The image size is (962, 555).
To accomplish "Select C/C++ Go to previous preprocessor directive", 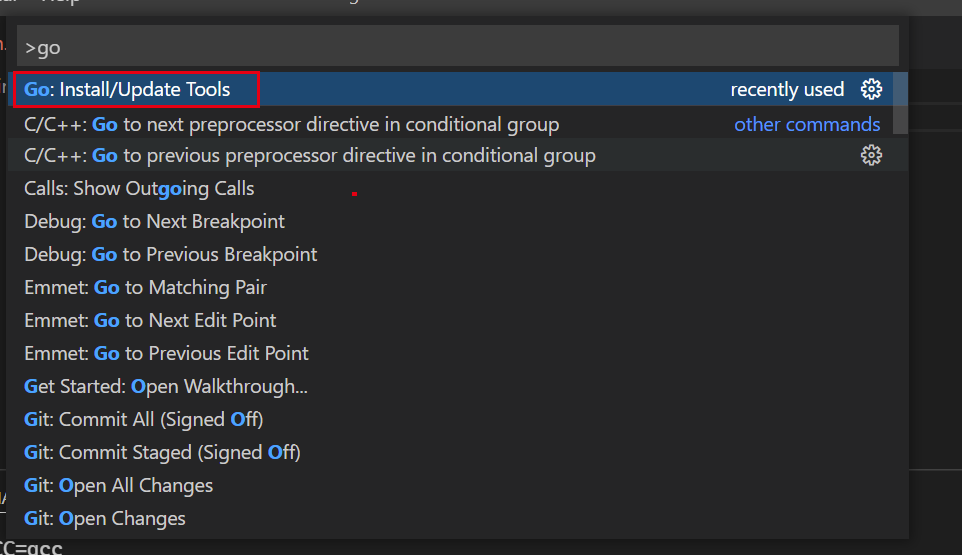I will [x=309, y=156].
